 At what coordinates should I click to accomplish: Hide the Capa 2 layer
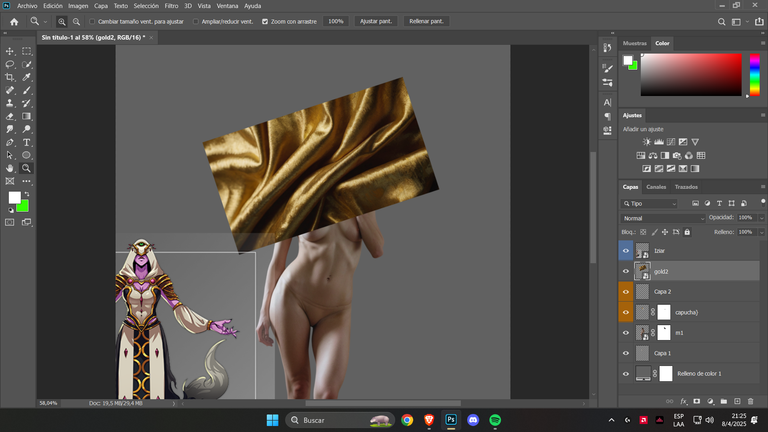tap(626, 292)
